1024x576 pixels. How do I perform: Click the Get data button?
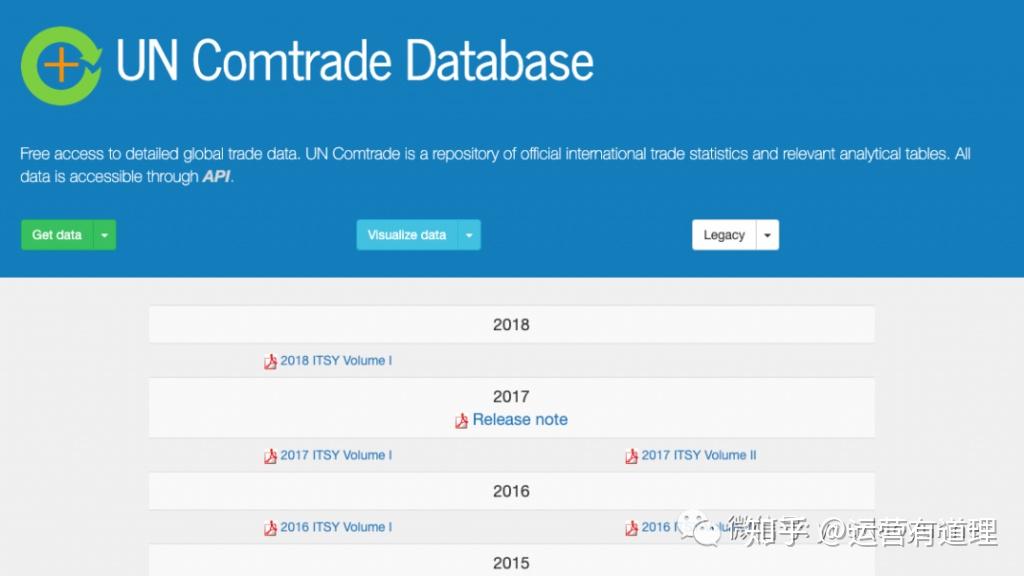55,234
